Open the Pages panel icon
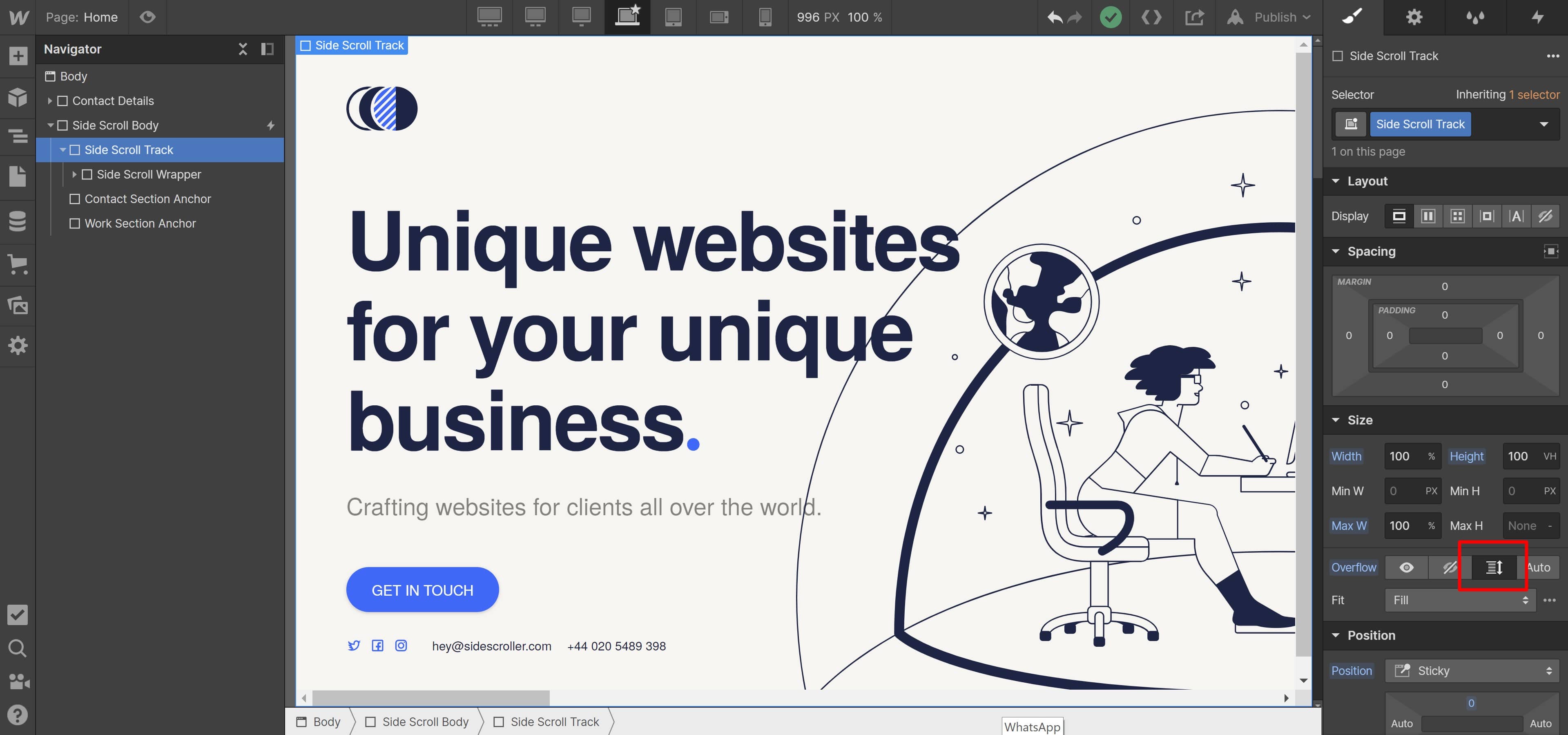 [18, 176]
